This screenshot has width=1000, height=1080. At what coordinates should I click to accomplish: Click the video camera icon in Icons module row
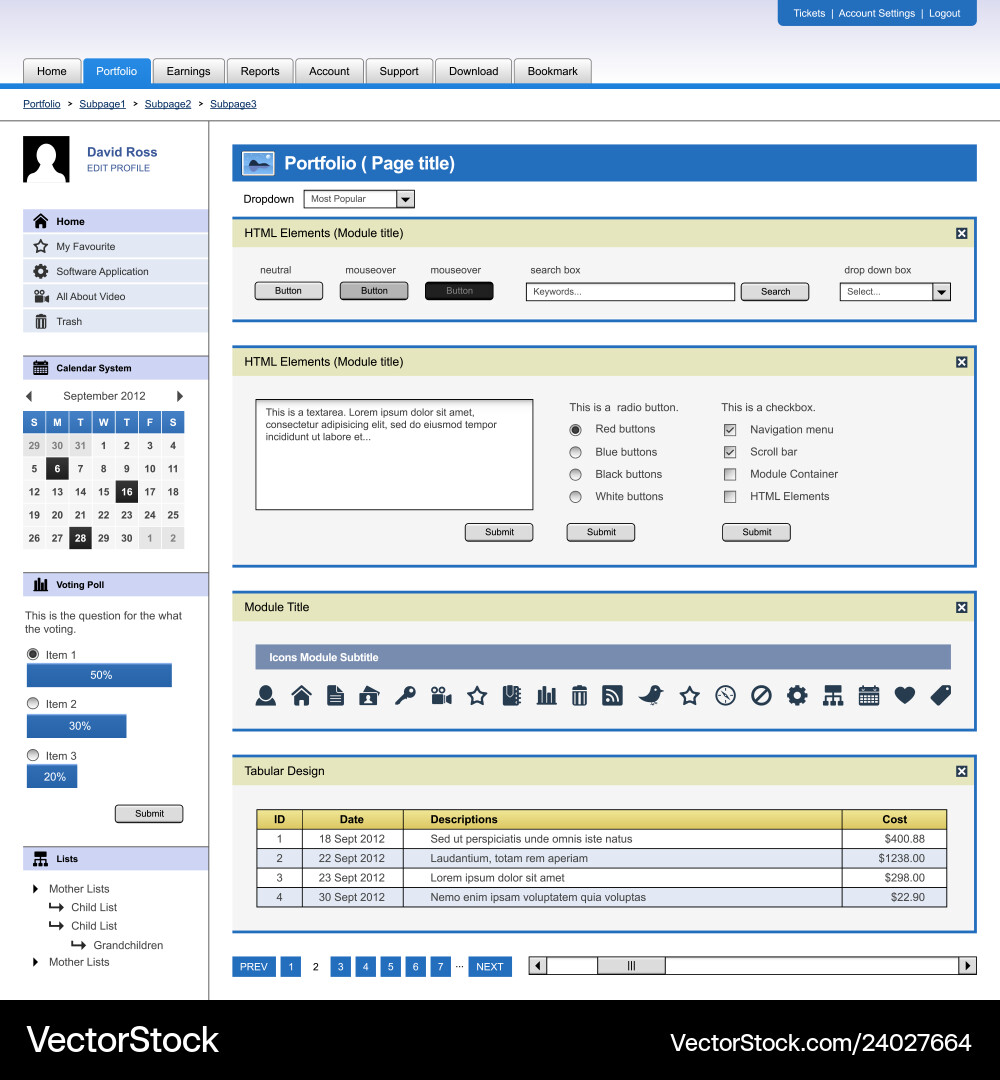(x=441, y=696)
